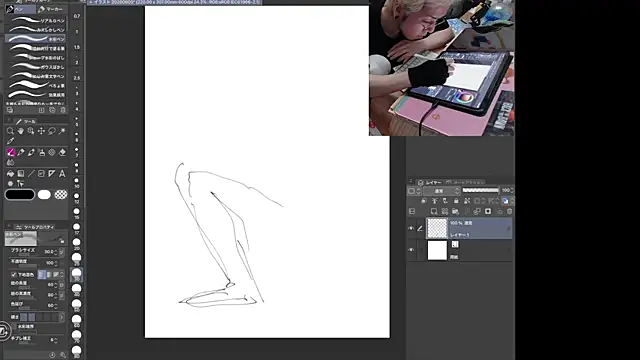Open the mixing mode dropdown arrow
Viewport: 640px width, 360px height.
tap(62, 275)
